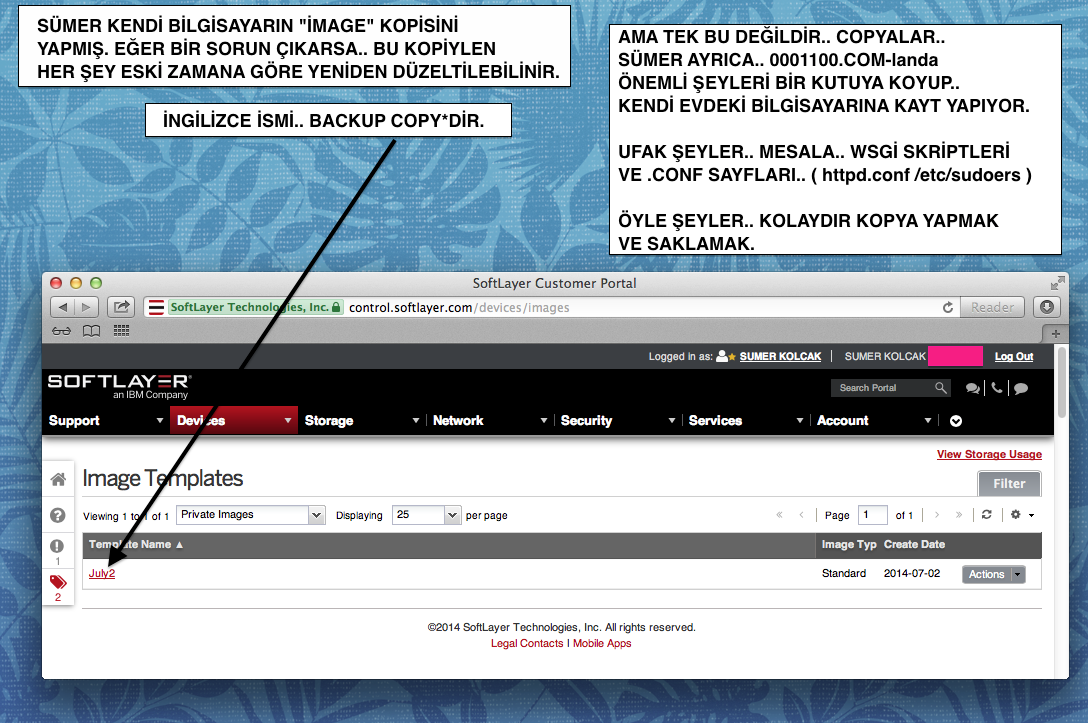
Task: Click the browser's vertical scrollbar
Action: coord(1062,384)
